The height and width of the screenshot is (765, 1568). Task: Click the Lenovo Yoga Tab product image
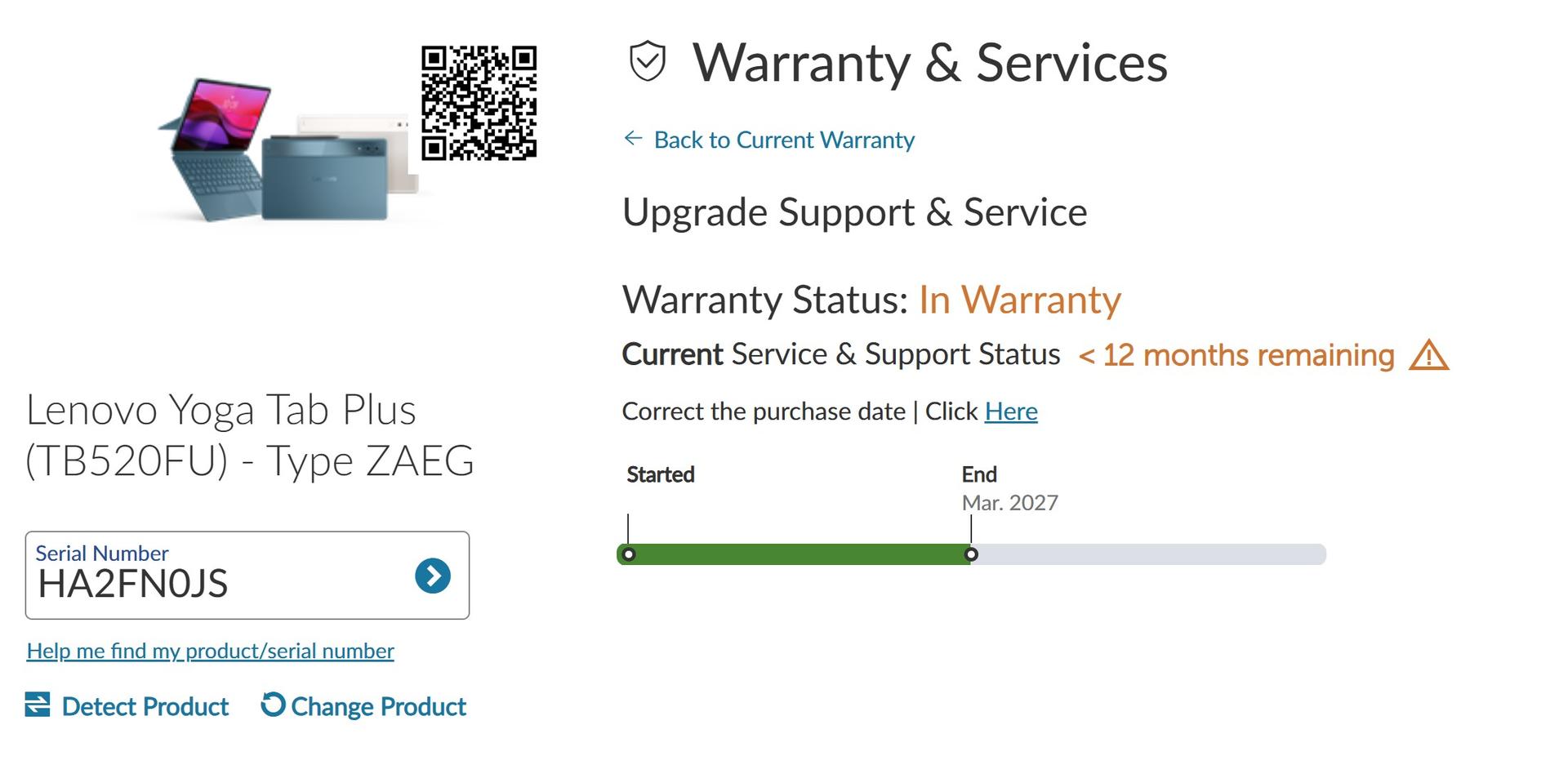(286, 151)
